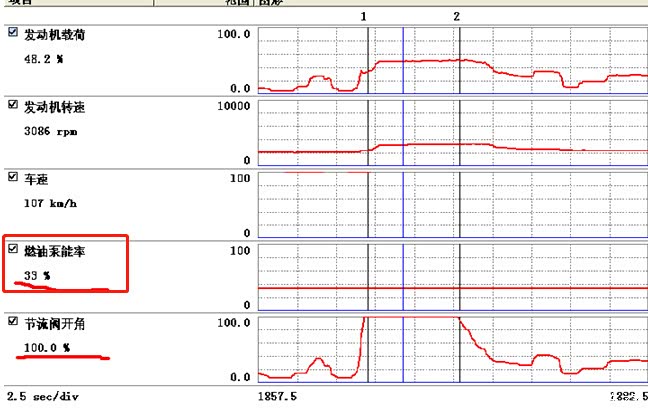Viewport: 648px width, 410px height.
Task: Toggle the 发动机转速 checkbox
Action: pos(12,105)
